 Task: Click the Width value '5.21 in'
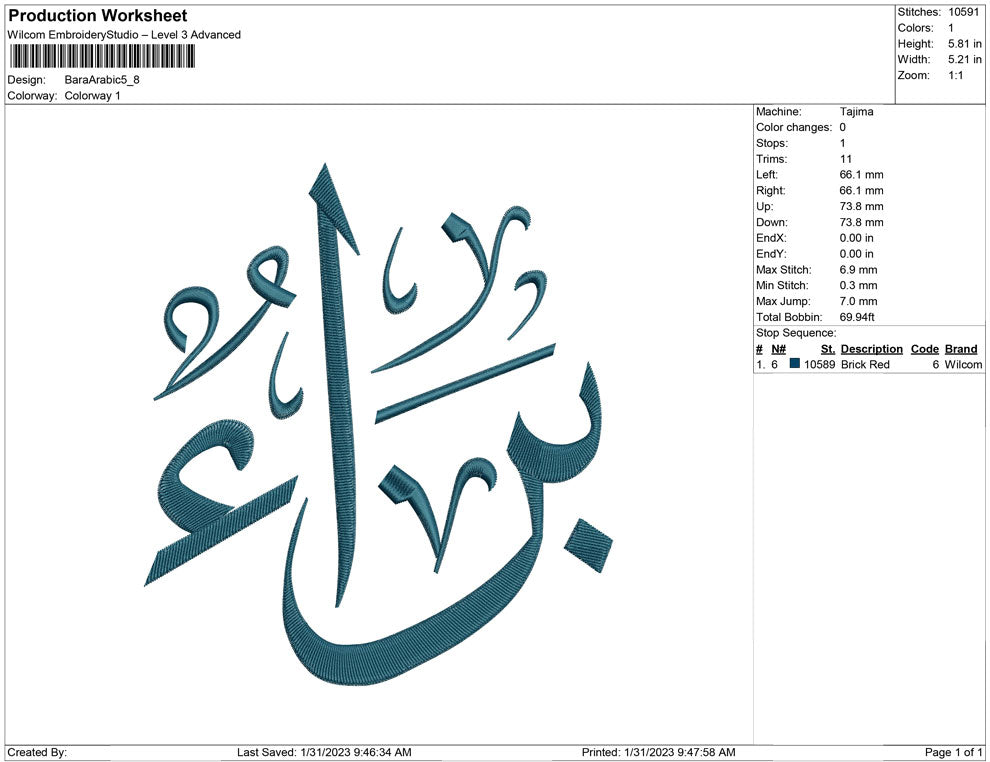pos(965,59)
